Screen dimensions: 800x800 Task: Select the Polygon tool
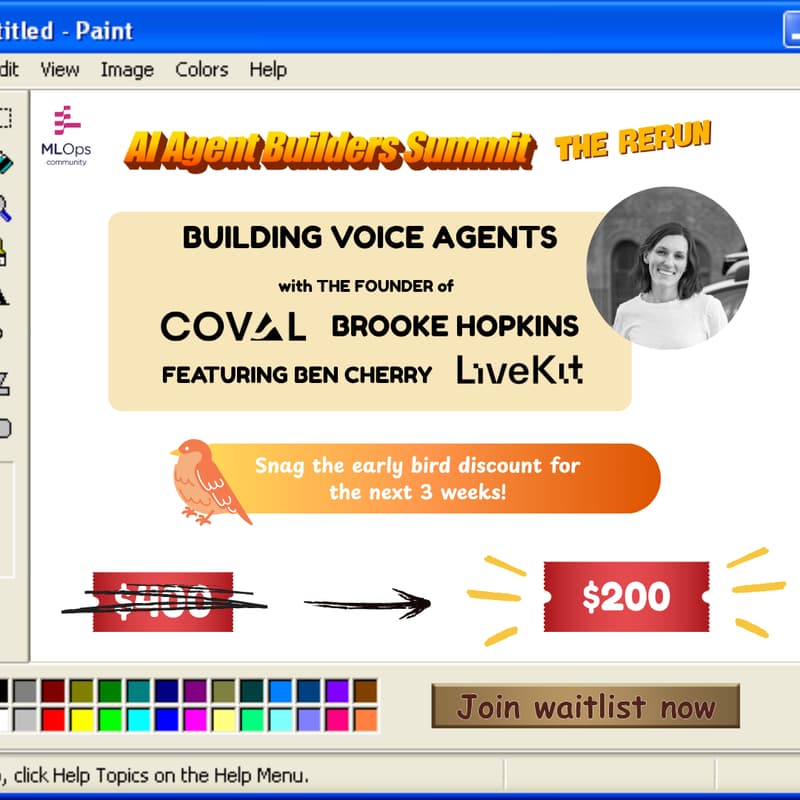point(4,383)
